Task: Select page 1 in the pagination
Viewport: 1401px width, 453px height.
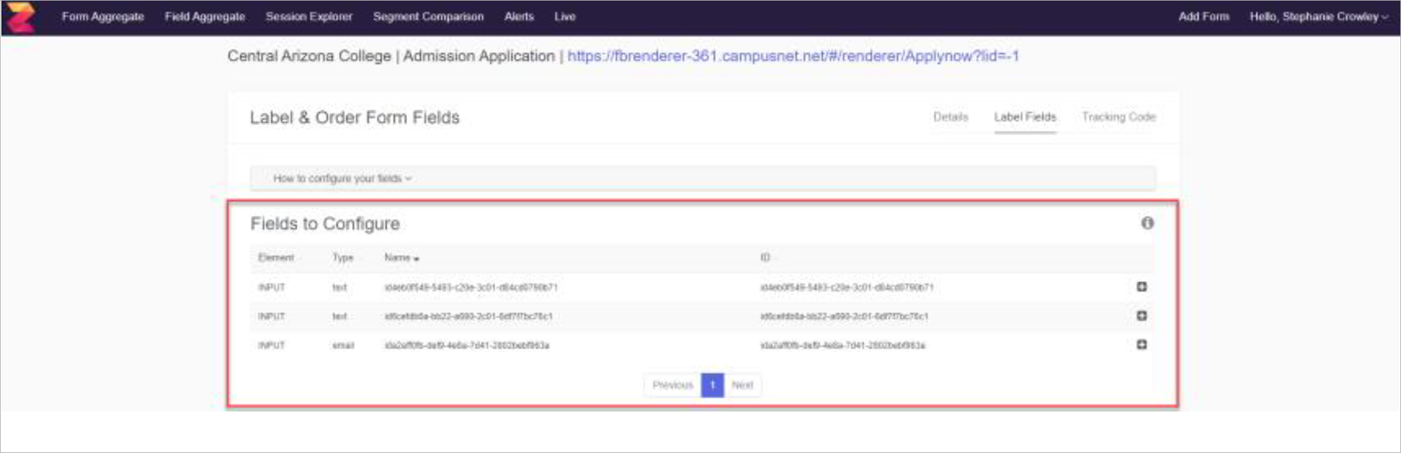Action: coord(712,385)
